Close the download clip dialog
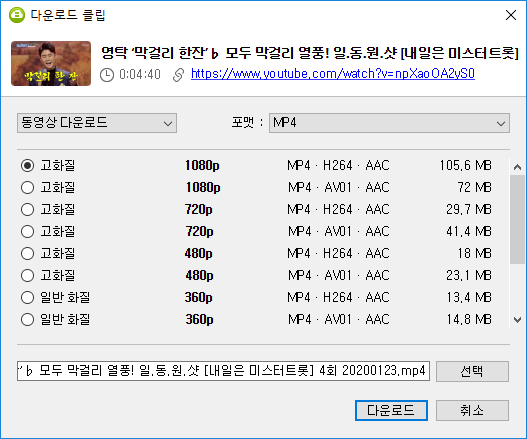This screenshot has height=439, width=527. tap(511, 15)
